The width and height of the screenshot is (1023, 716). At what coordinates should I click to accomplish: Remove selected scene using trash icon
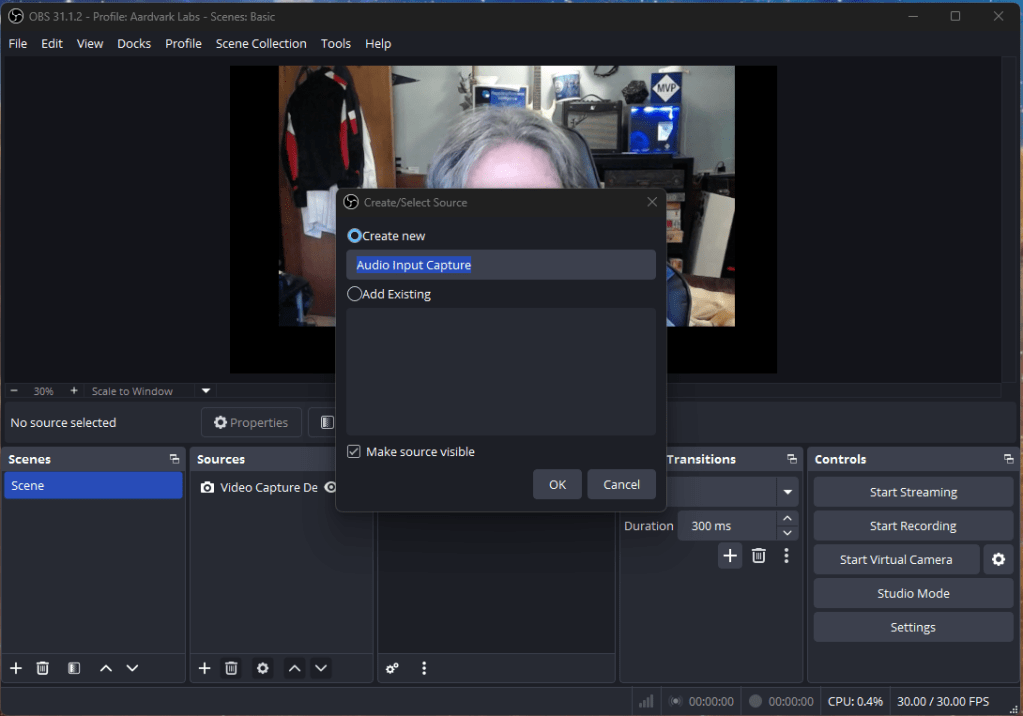(x=43, y=668)
